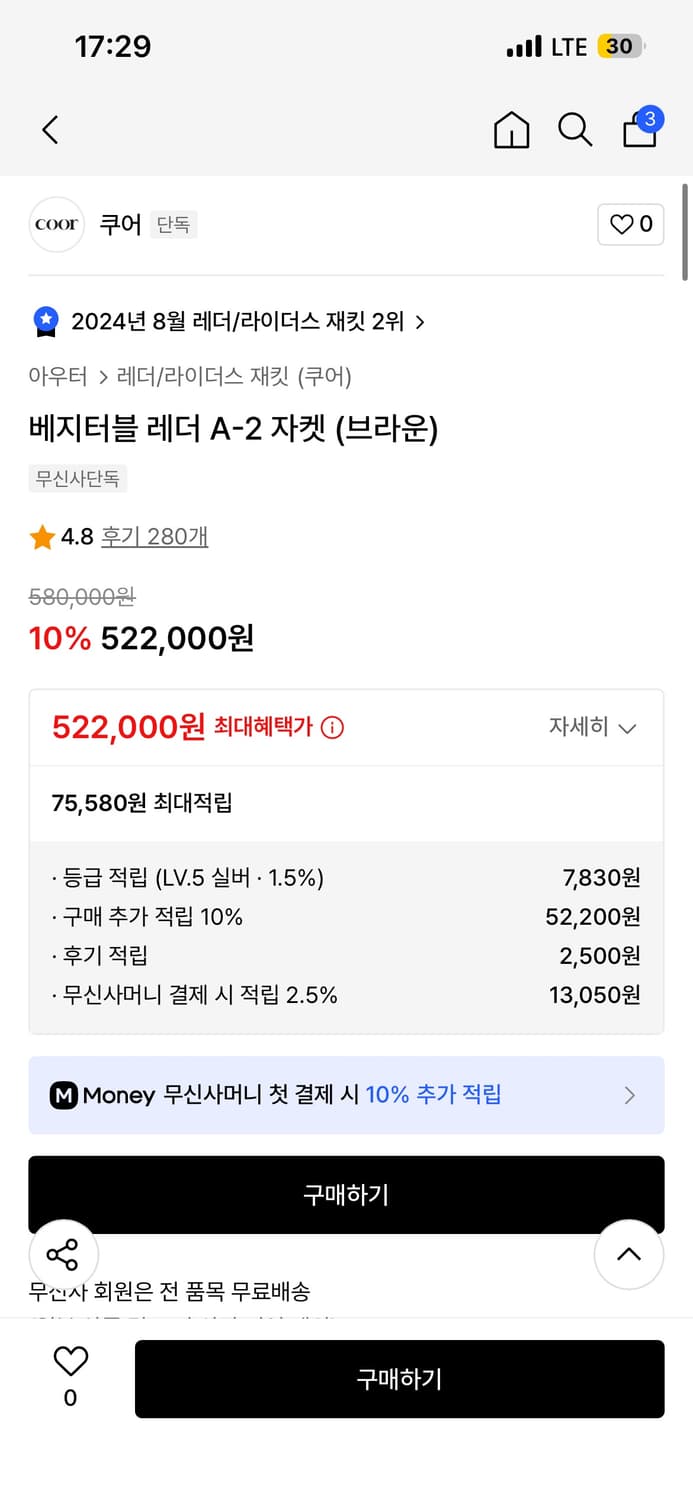Click the page scrollbar on right edge
693x1500 pixels.
pyautogui.click(x=685, y=230)
